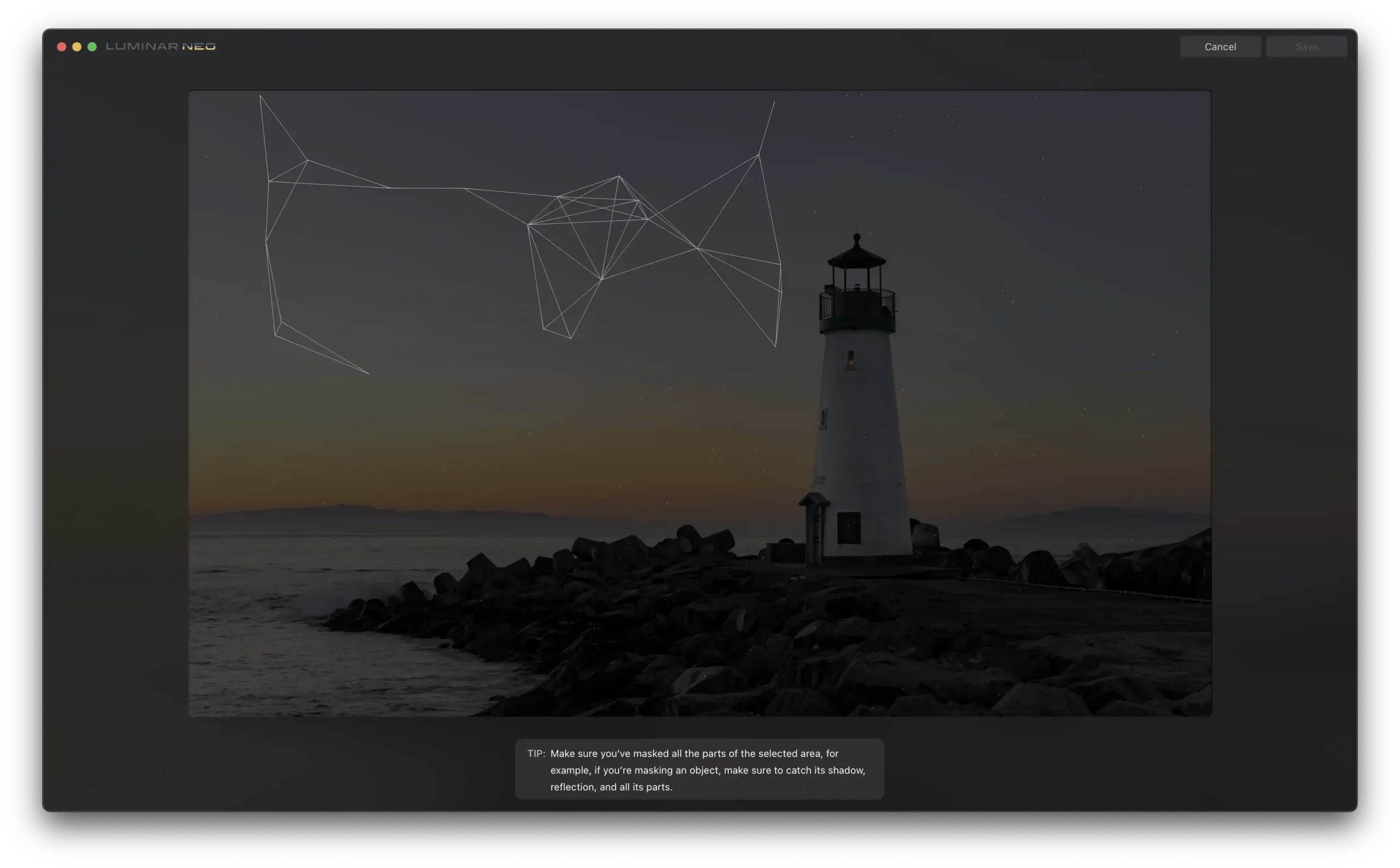1400x868 pixels.
Task: Click the disabled Save button
Action: coord(1306,46)
